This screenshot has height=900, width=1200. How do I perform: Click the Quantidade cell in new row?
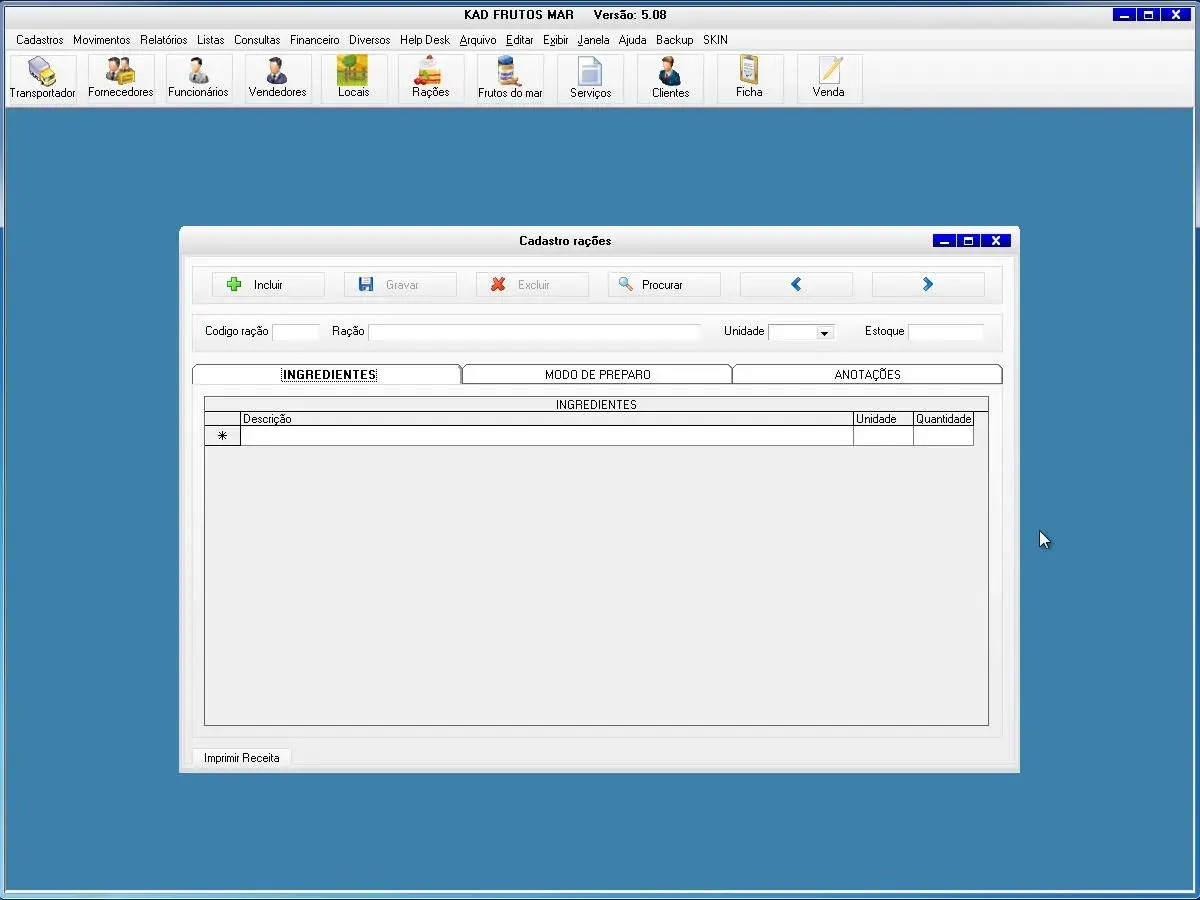tap(943, 436)
